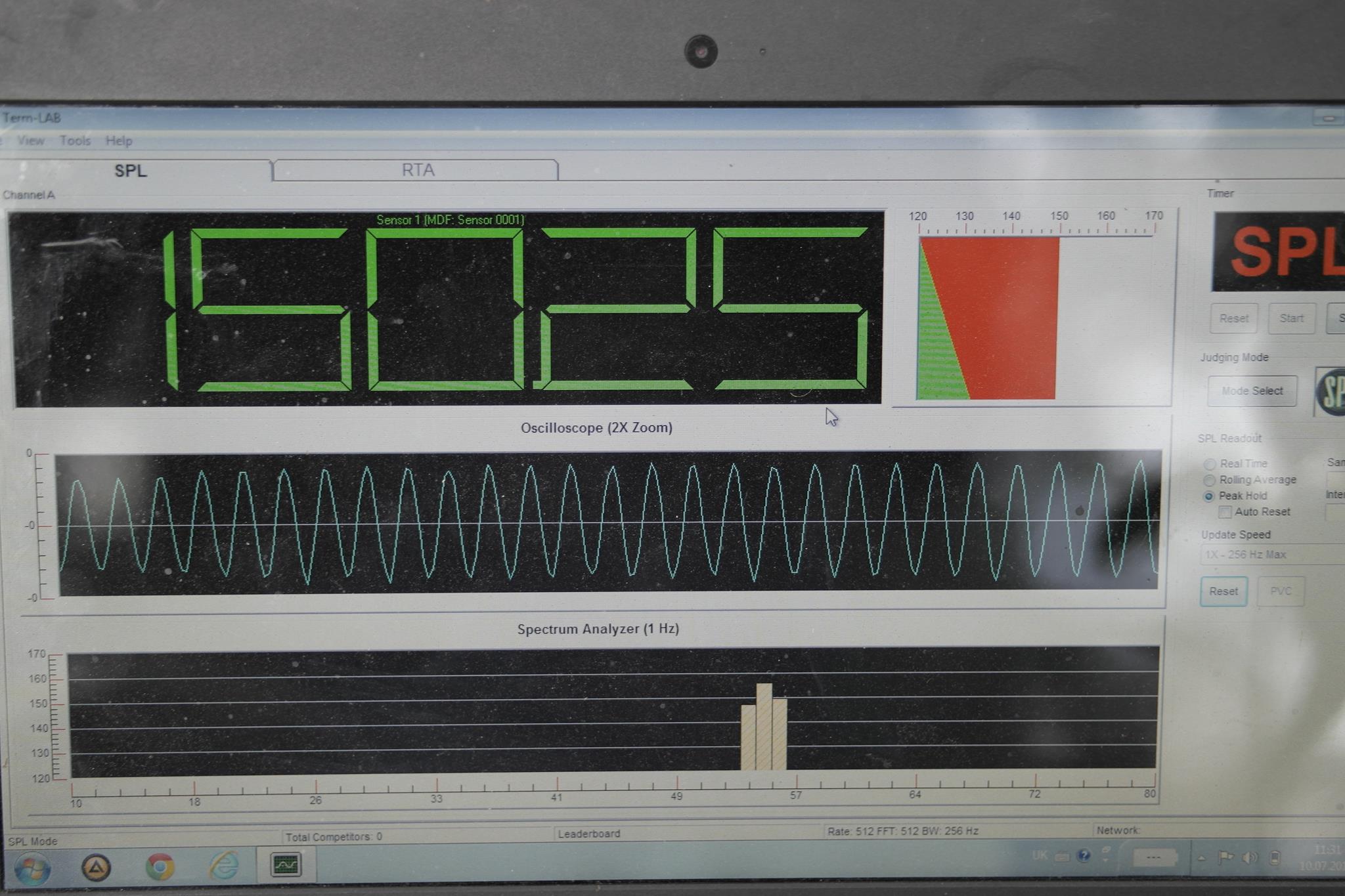Image resolution: width=1345 pixels, height=896 pixels.
Task: Open Internet Explorer from the taskbar
Action: tap(224, 866)
